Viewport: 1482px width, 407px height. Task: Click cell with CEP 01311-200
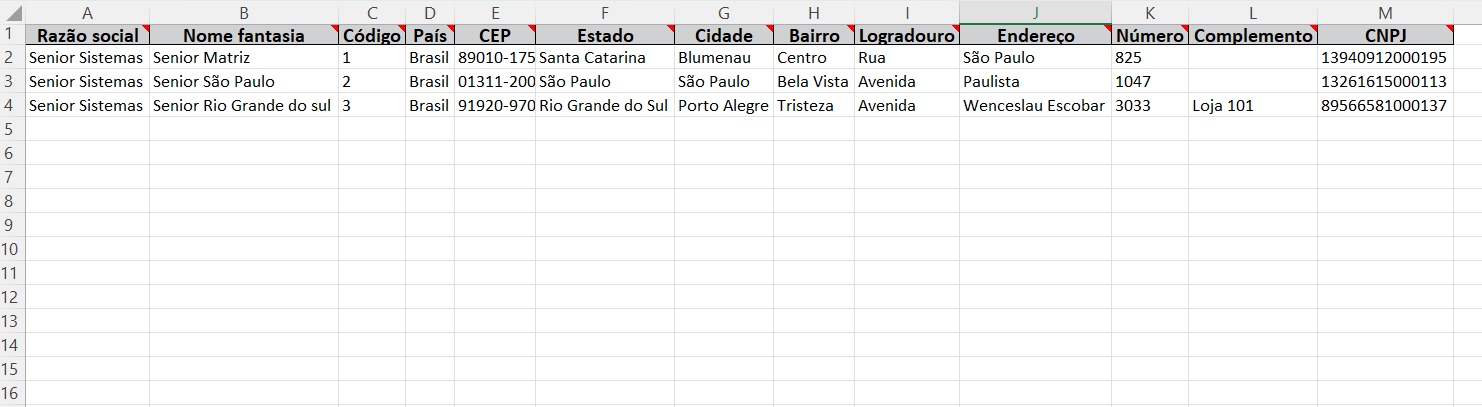496,82
